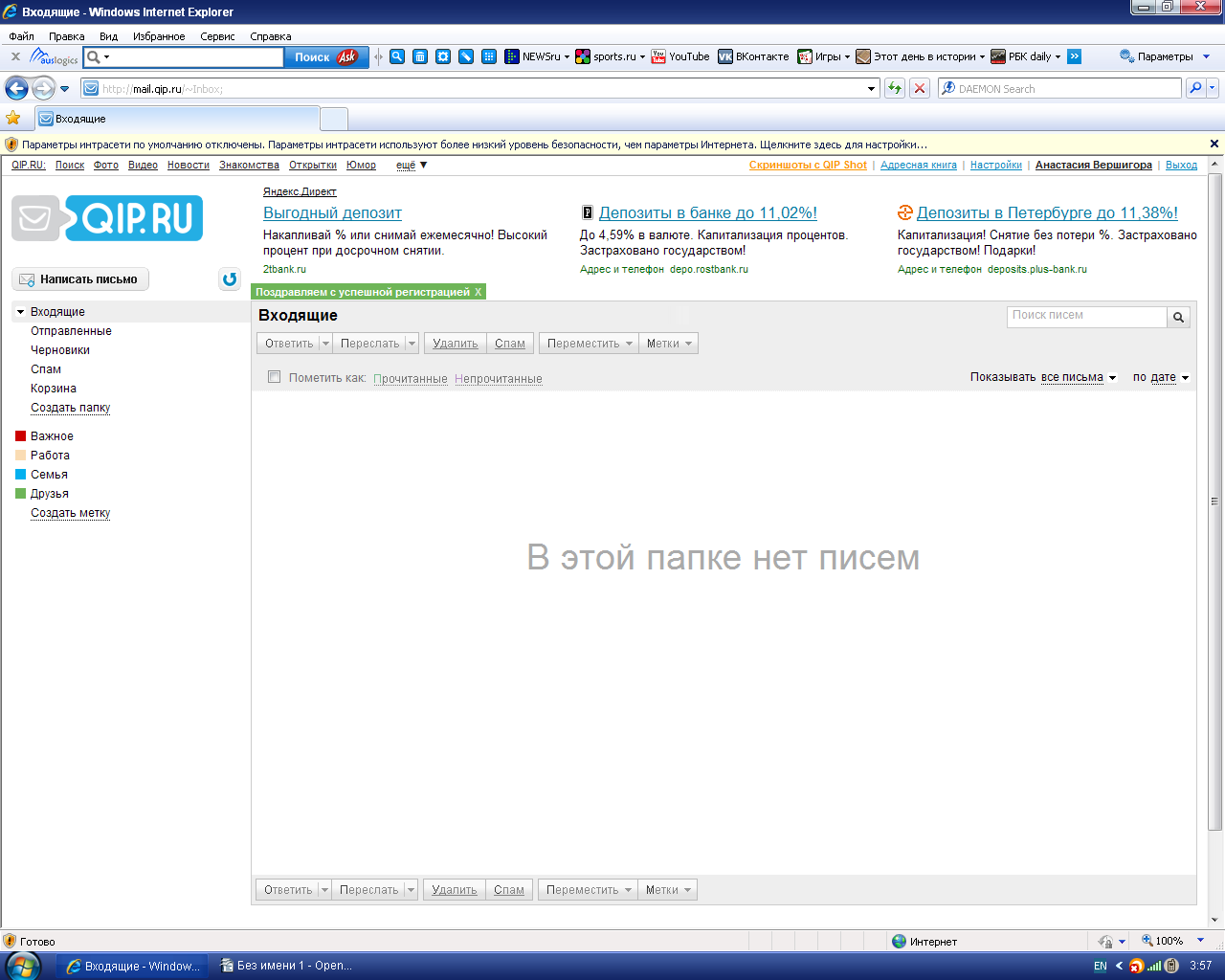
Task: Open the top Переместить dropdown
Action: [x=589, y=344]
